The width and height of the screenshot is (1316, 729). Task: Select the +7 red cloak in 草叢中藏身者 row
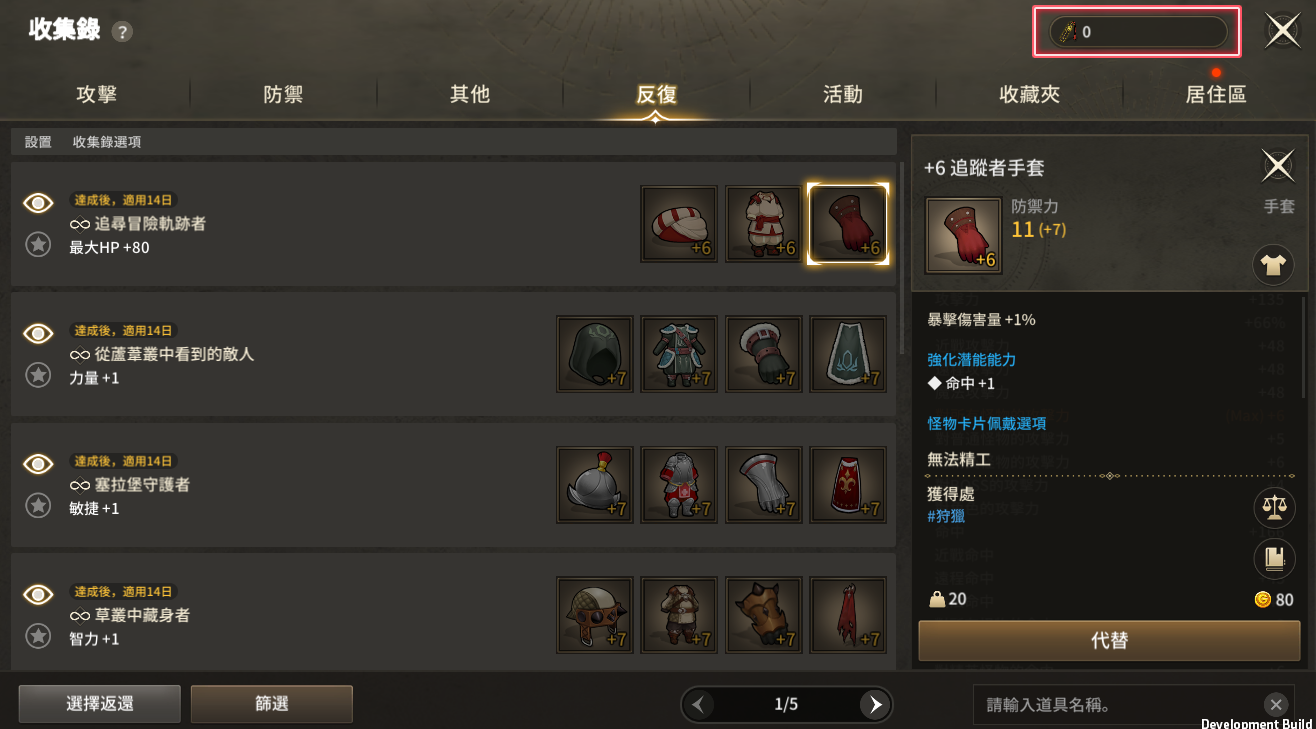[848, 614]
